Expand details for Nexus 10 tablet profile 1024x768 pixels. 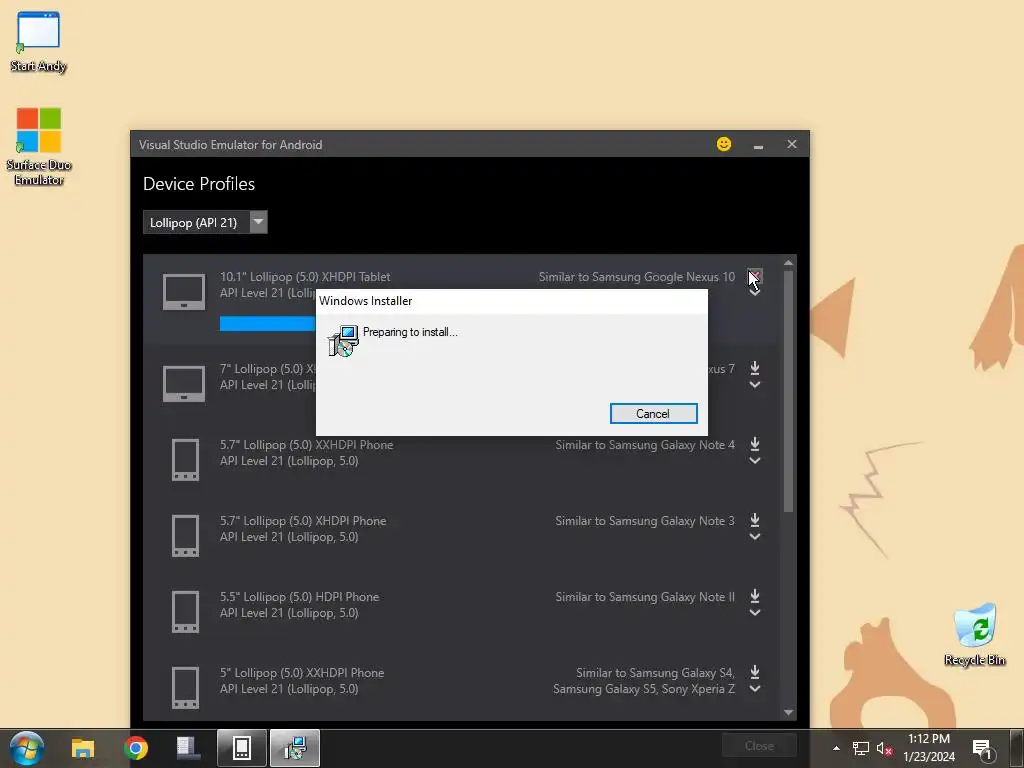pyautogui.click(x=755, y=293)
